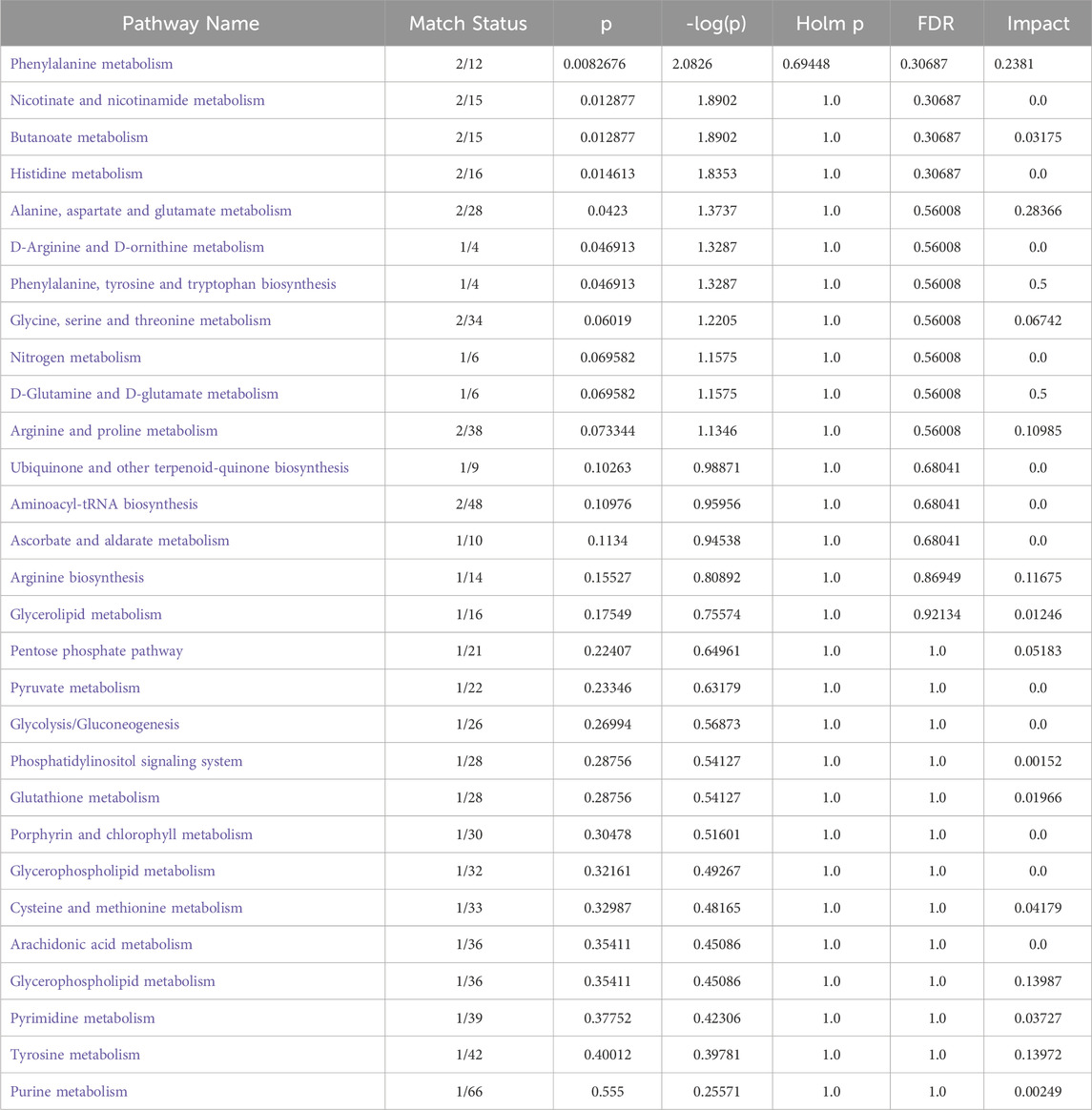Open Alanine, aspartate and glutamate metabolism
This screenshot has height=1110, width=1092.
(151, 211)
